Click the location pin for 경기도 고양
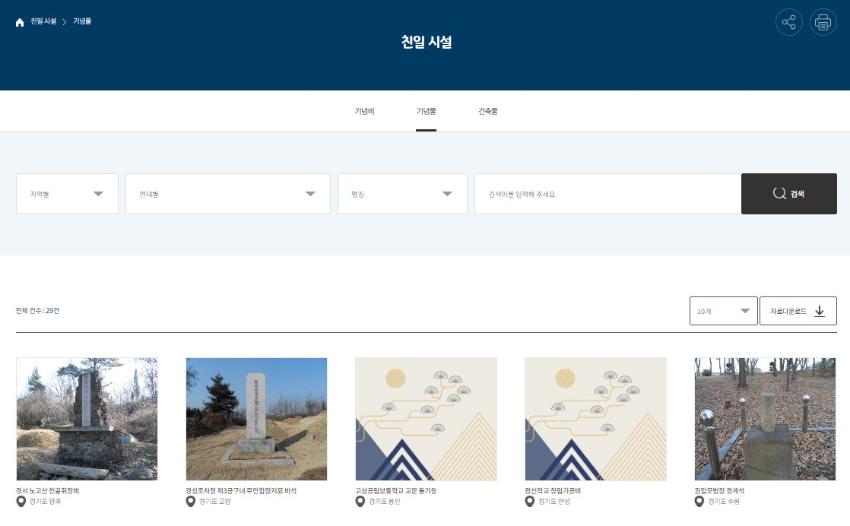850x526 pixels. 190,502
